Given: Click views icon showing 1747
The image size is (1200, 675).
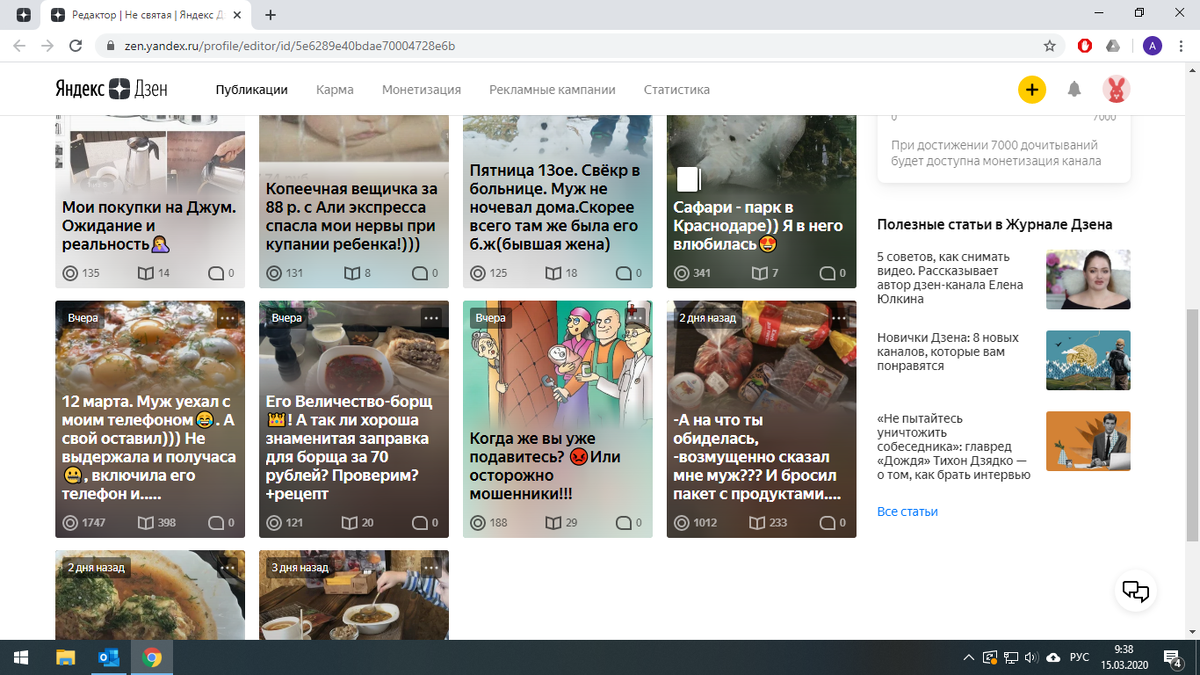Looking at the screenshot, I should coord(70,522).
